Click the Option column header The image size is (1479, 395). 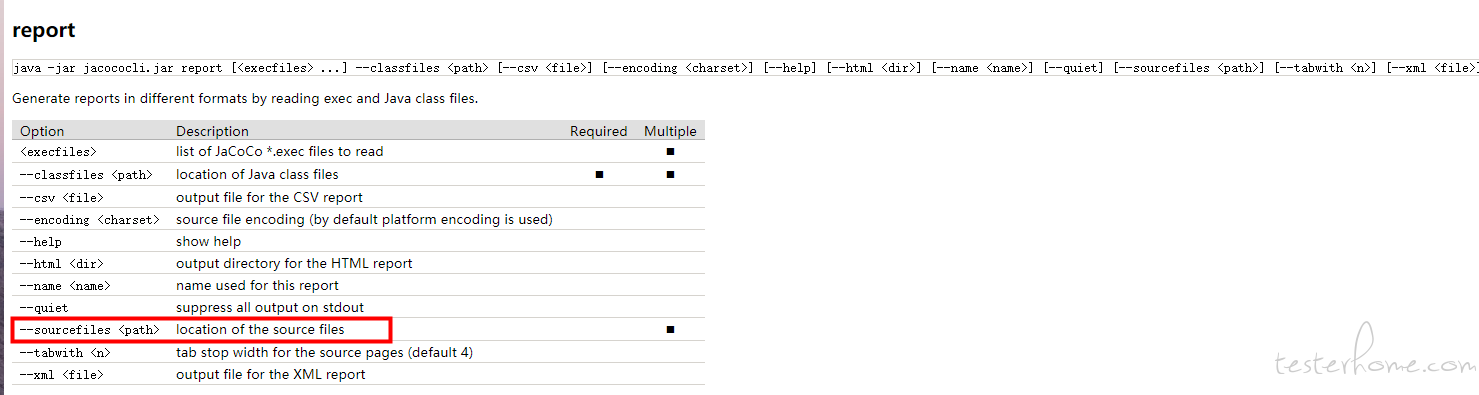click(x=42, y=131)
